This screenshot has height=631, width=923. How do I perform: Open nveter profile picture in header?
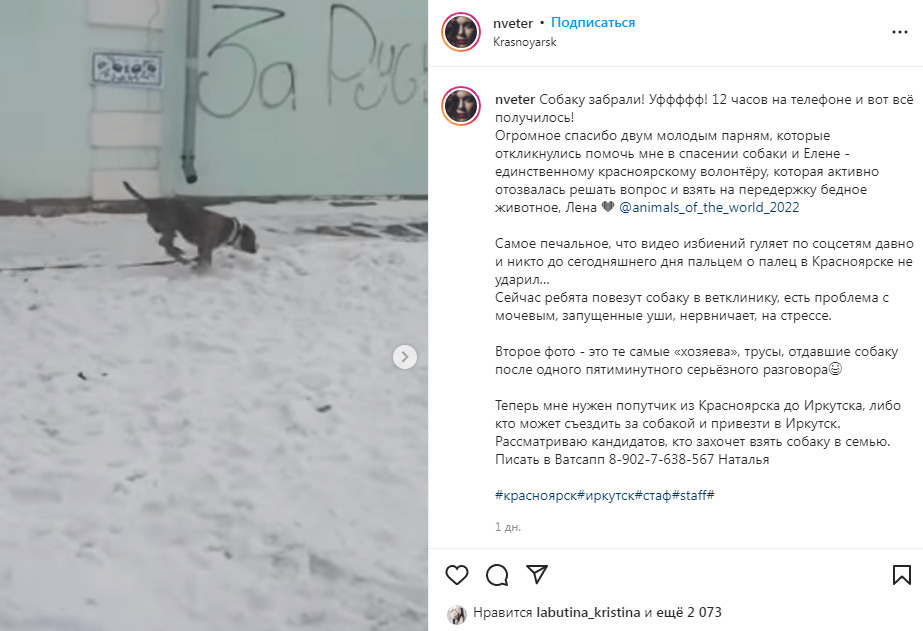461,32
